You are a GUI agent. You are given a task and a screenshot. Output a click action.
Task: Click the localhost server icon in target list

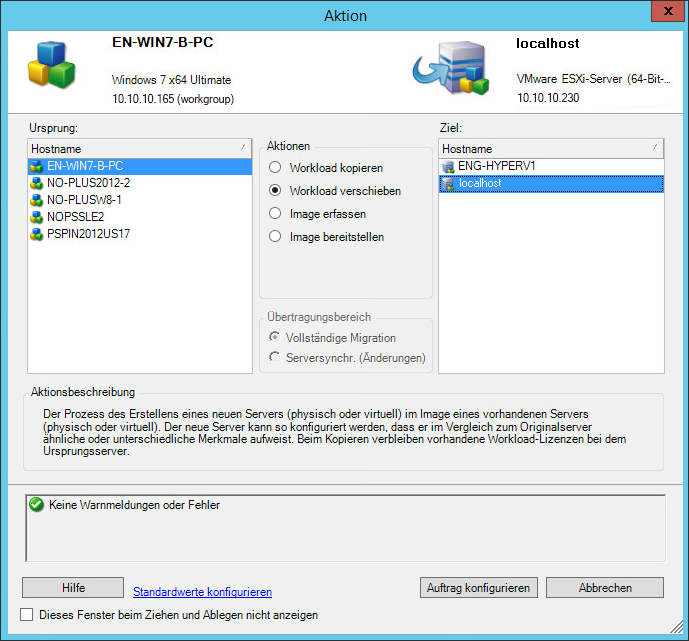(448, 184)
